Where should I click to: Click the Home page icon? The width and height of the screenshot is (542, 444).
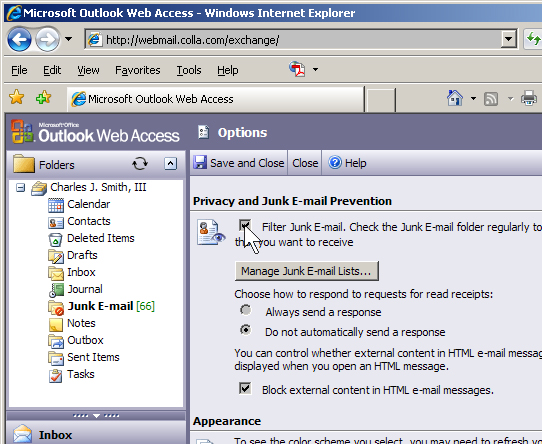click(x=455, y=98)
